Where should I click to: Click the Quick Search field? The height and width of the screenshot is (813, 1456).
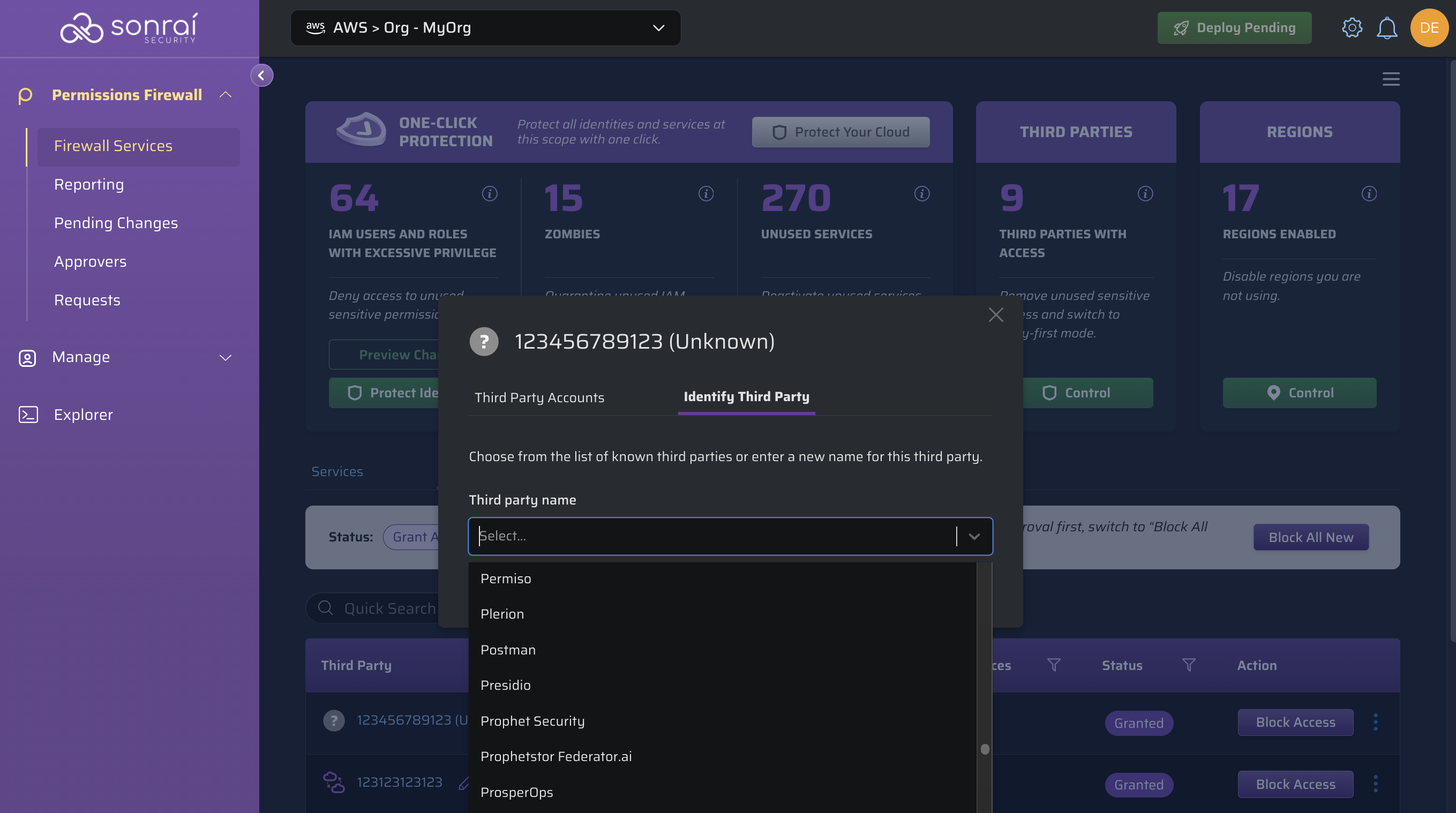point(373,608)
